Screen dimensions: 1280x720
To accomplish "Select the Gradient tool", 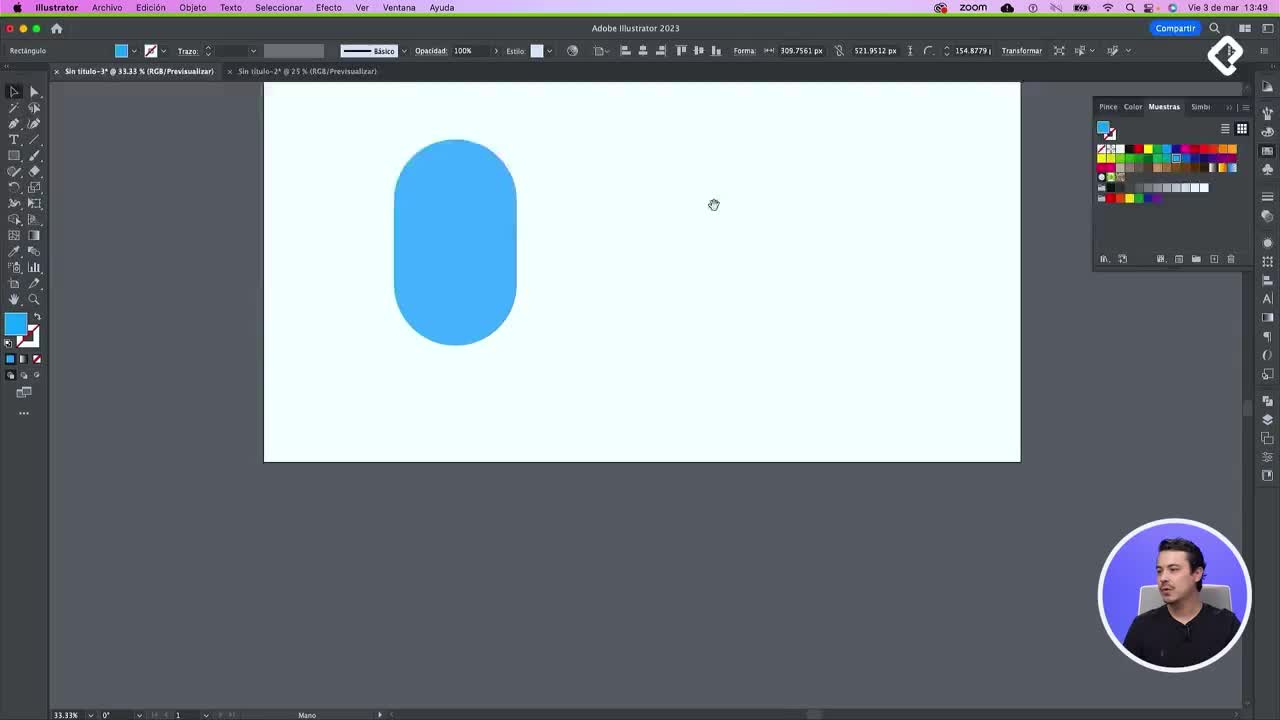I will point(34,236).
